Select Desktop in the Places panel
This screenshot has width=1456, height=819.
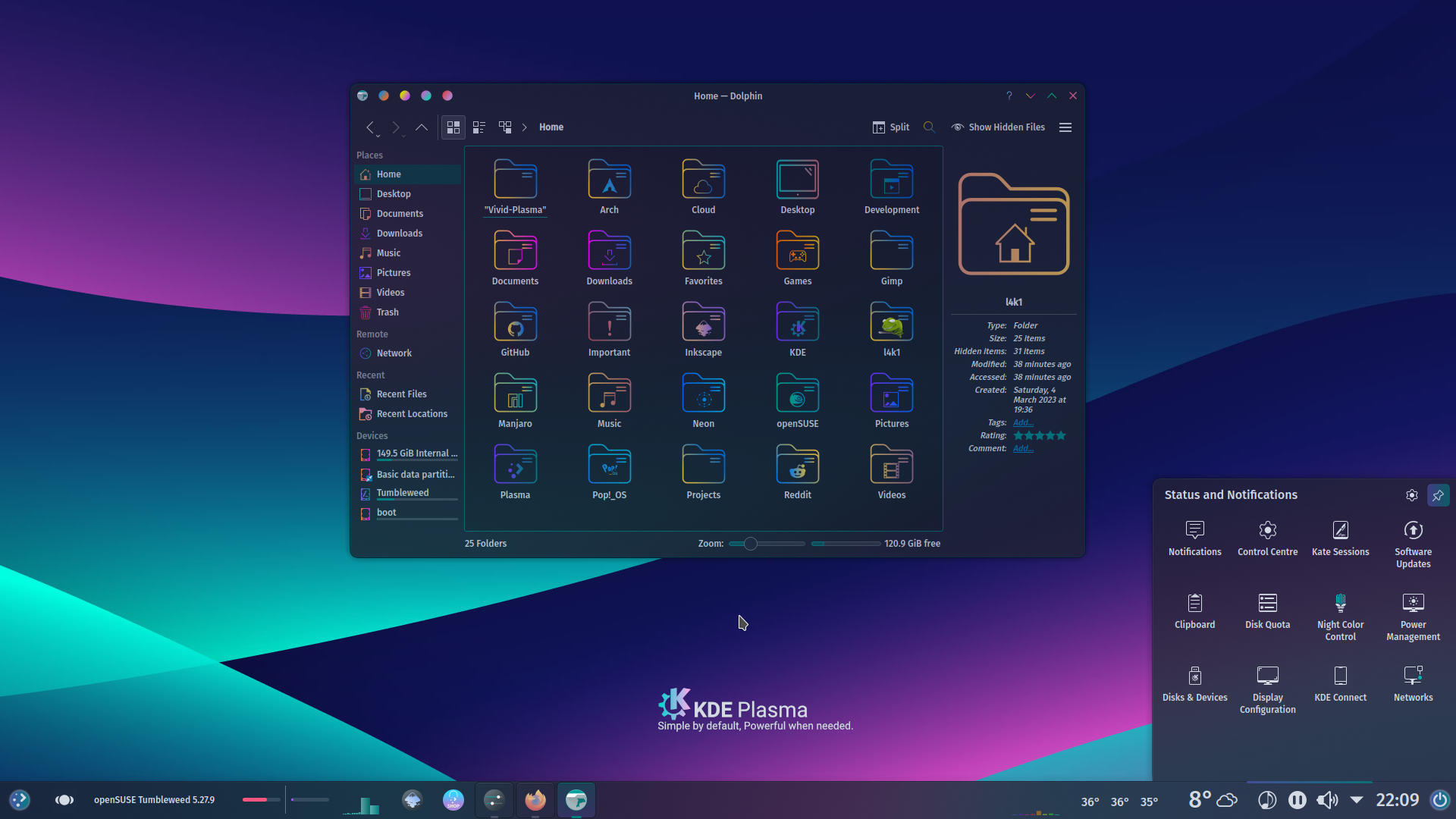click(407, 194)
